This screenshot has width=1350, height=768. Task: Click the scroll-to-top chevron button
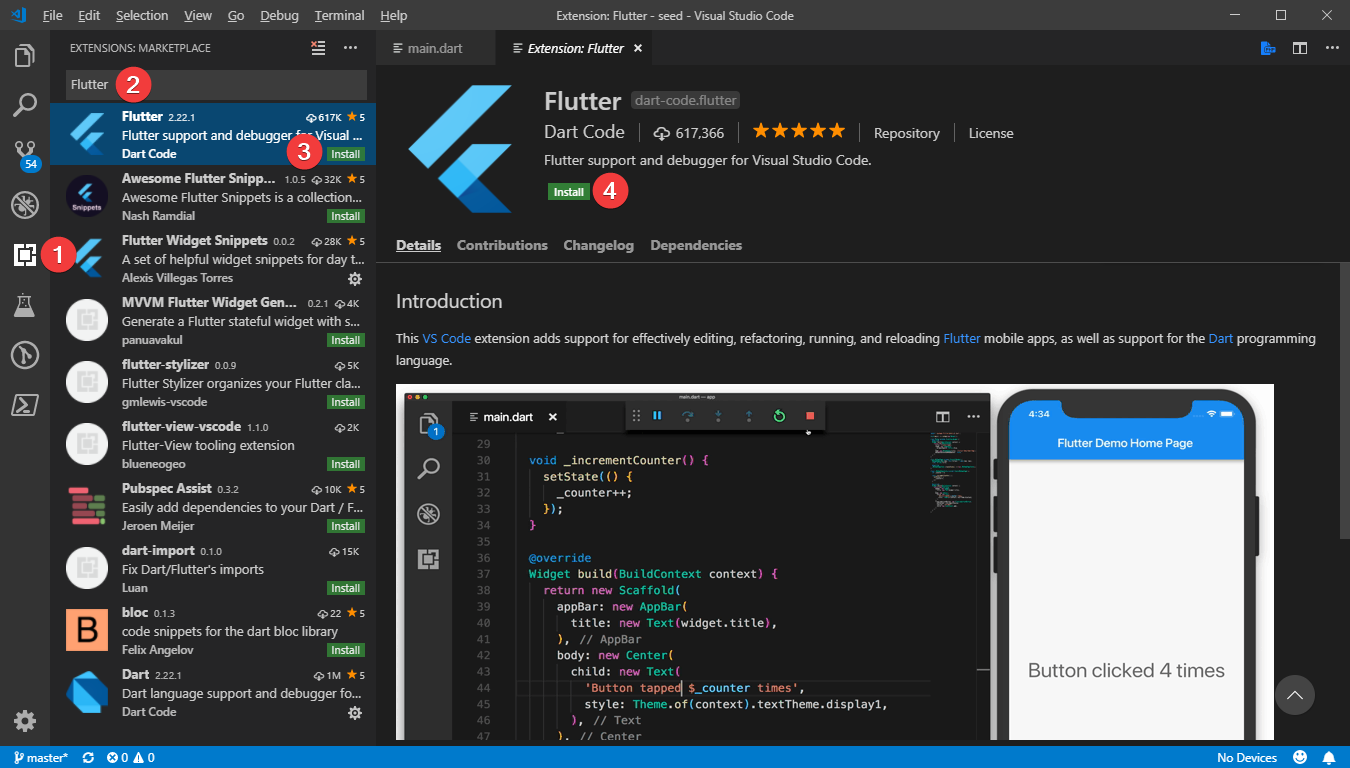coord(1295,694)
